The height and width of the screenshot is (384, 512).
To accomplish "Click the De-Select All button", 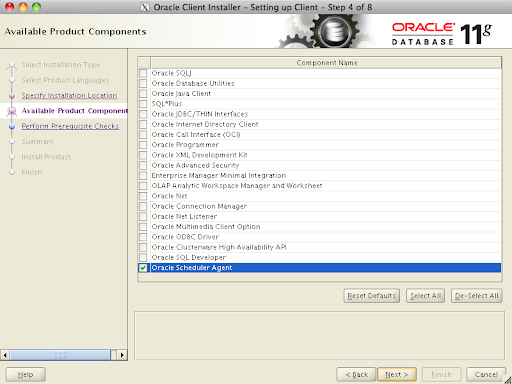I will [477, 296].
